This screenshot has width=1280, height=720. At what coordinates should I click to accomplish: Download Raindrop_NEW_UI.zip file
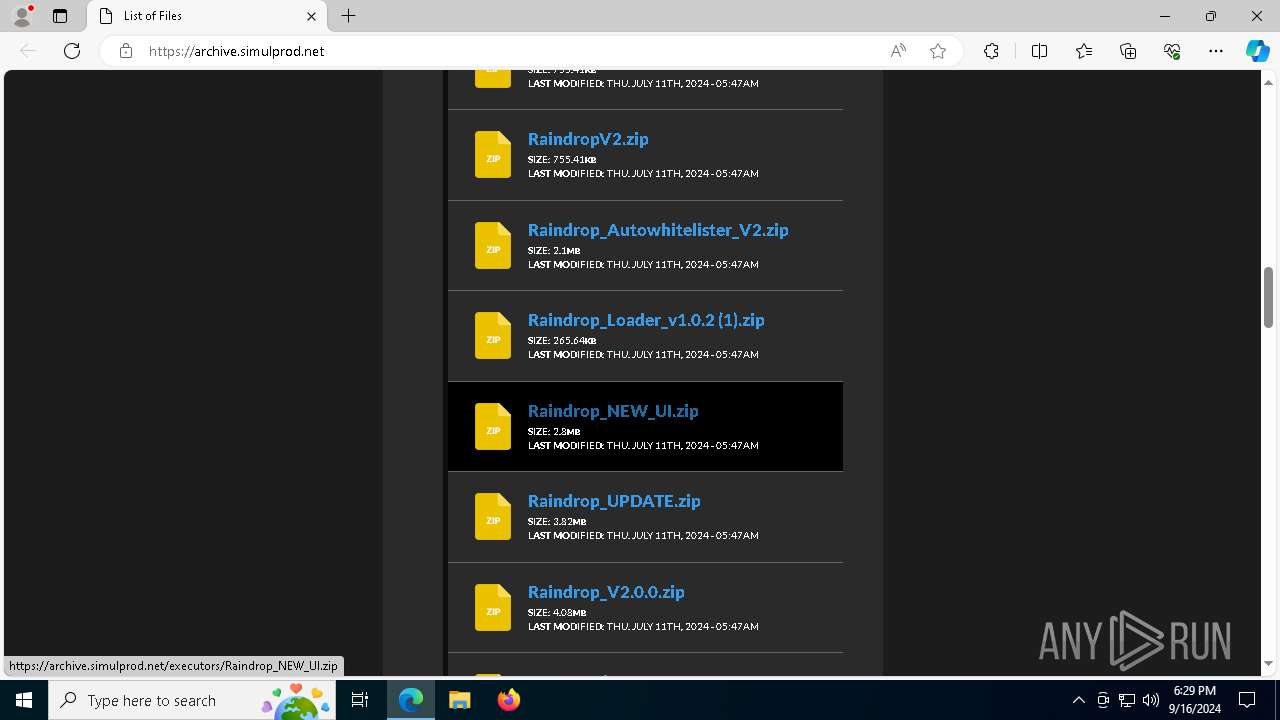coord(613,411)
